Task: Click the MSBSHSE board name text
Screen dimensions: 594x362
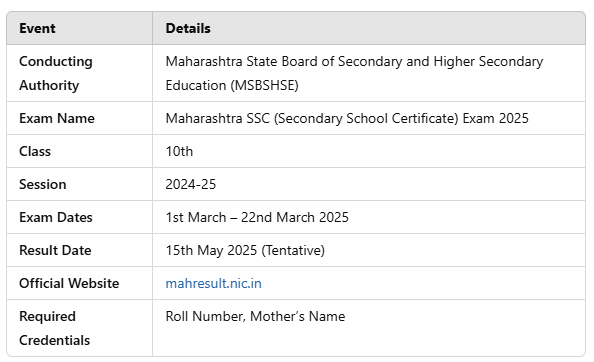Action: click(354, 73)
